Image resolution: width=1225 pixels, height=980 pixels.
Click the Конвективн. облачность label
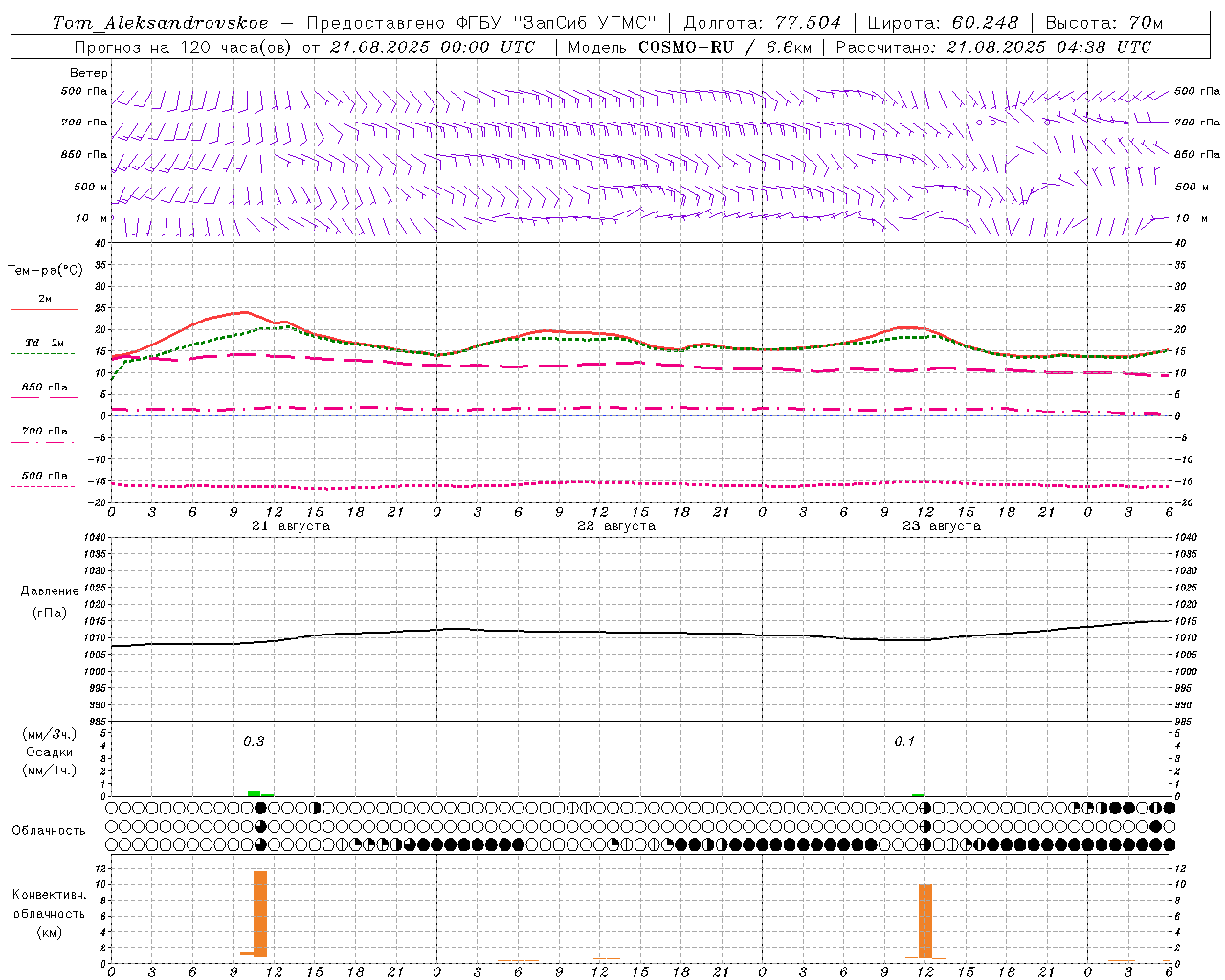click(x=49, y=913)
